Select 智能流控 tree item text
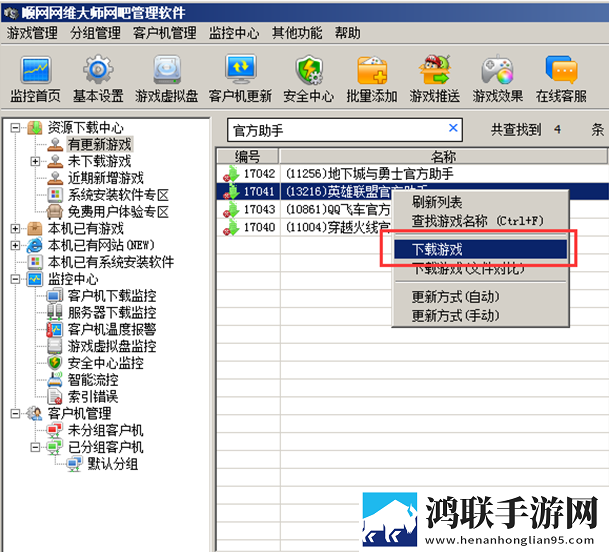This screenshot has width=609, height=552. 93,380
